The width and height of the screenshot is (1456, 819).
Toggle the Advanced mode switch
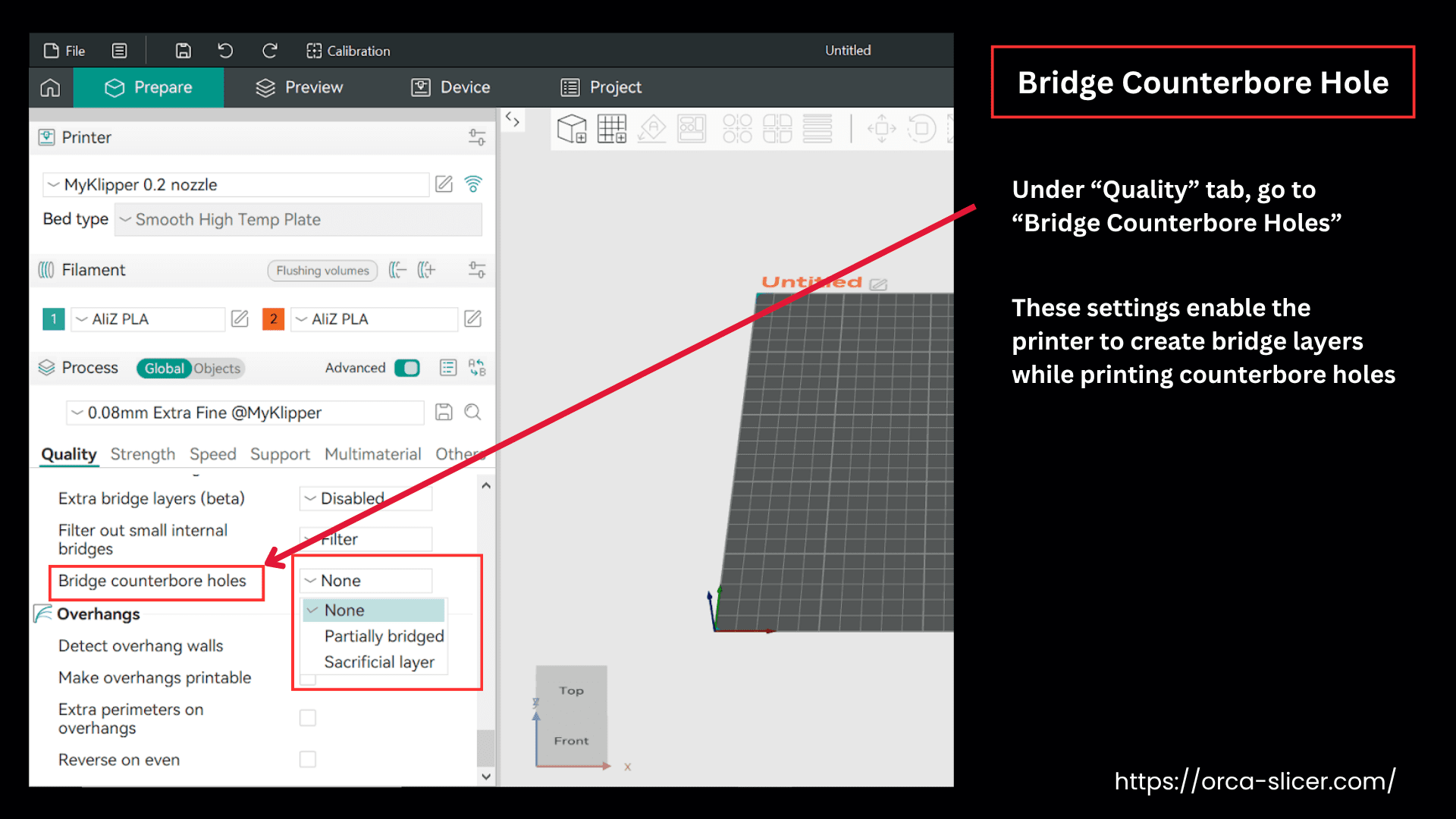(407, 368)
